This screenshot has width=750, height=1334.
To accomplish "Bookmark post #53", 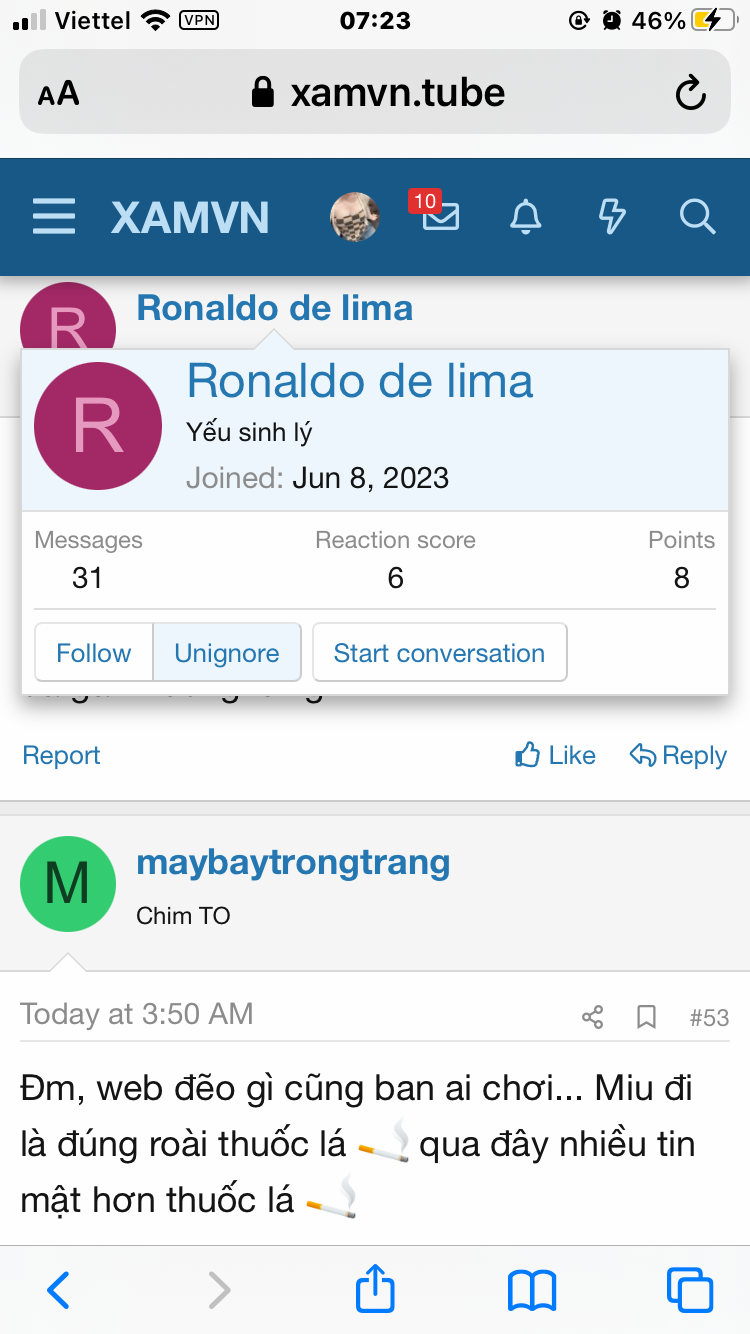I will click(x=647, y=1018).
